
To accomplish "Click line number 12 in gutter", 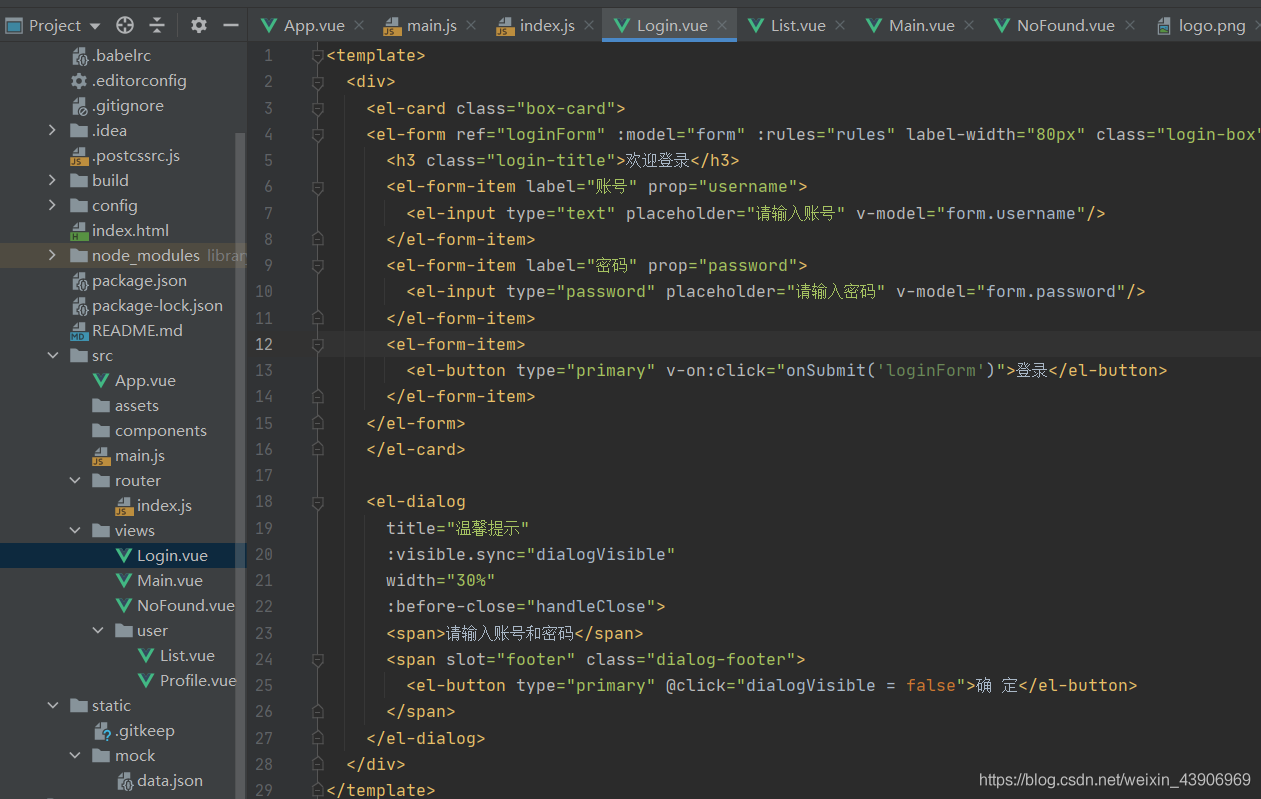I will pyautogui.click(x=264, y=344).
